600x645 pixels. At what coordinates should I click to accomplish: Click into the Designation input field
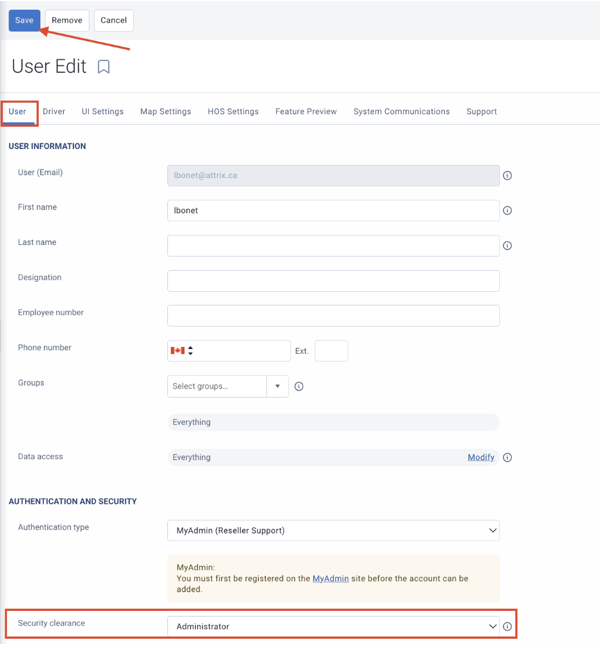334,281
